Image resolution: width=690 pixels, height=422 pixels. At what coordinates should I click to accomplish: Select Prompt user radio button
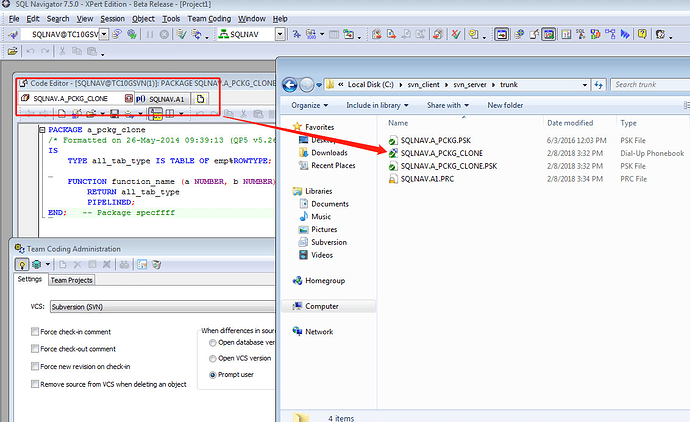[213, 375]
